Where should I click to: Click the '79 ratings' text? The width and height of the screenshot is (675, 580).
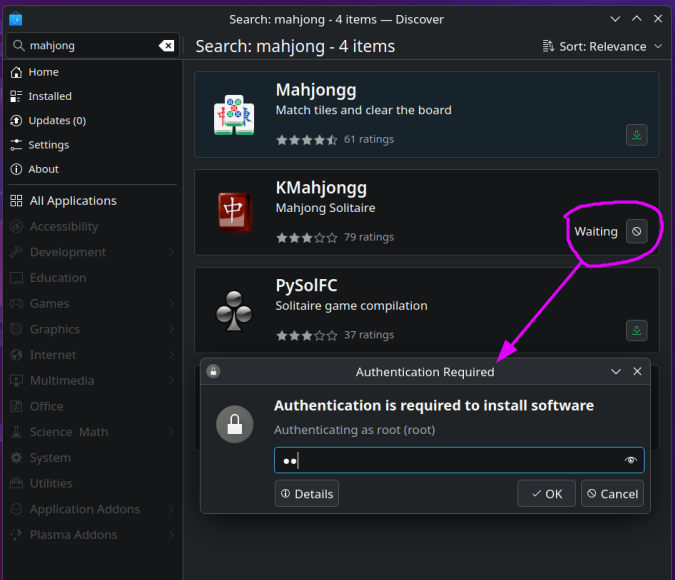coord(369,237)
